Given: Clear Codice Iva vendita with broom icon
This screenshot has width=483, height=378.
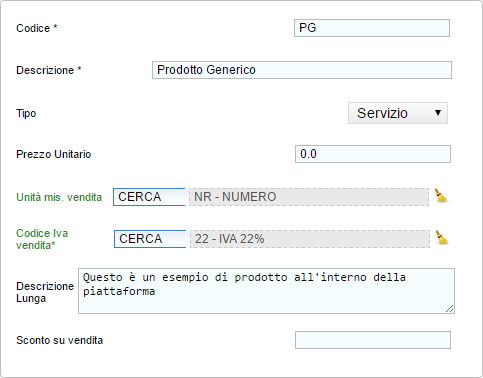Looking at the screenshot, I should pos(442,238).
